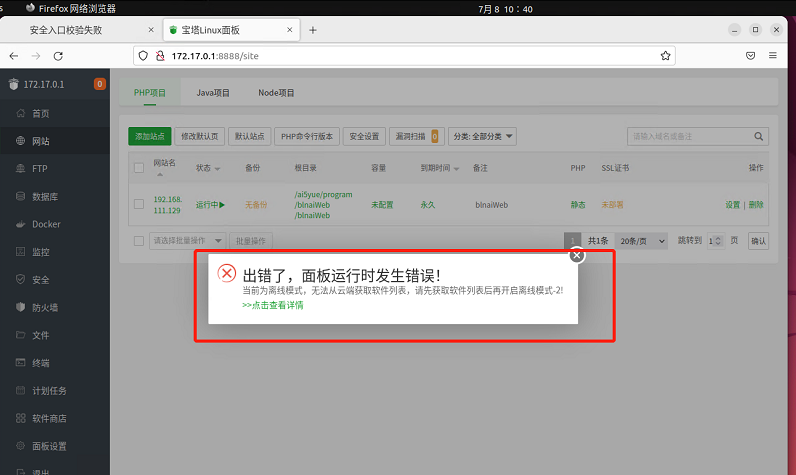The width and height of the screenshot is (796, 475).
Task: Click the 默认站点 button
Action: pyautogui.click(x=249, y=137)
